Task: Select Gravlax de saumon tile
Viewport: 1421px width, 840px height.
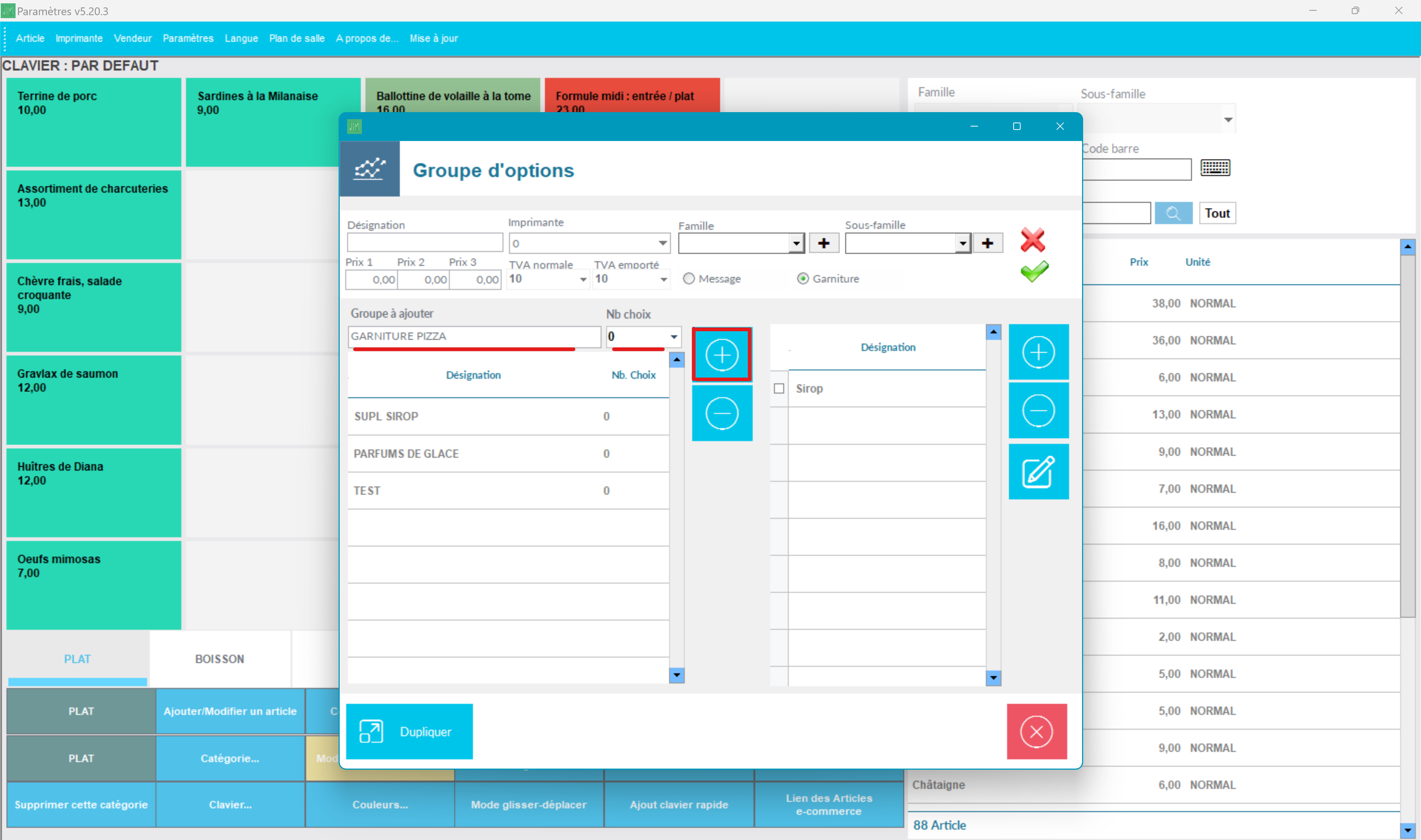Action: tap(94, 400)
